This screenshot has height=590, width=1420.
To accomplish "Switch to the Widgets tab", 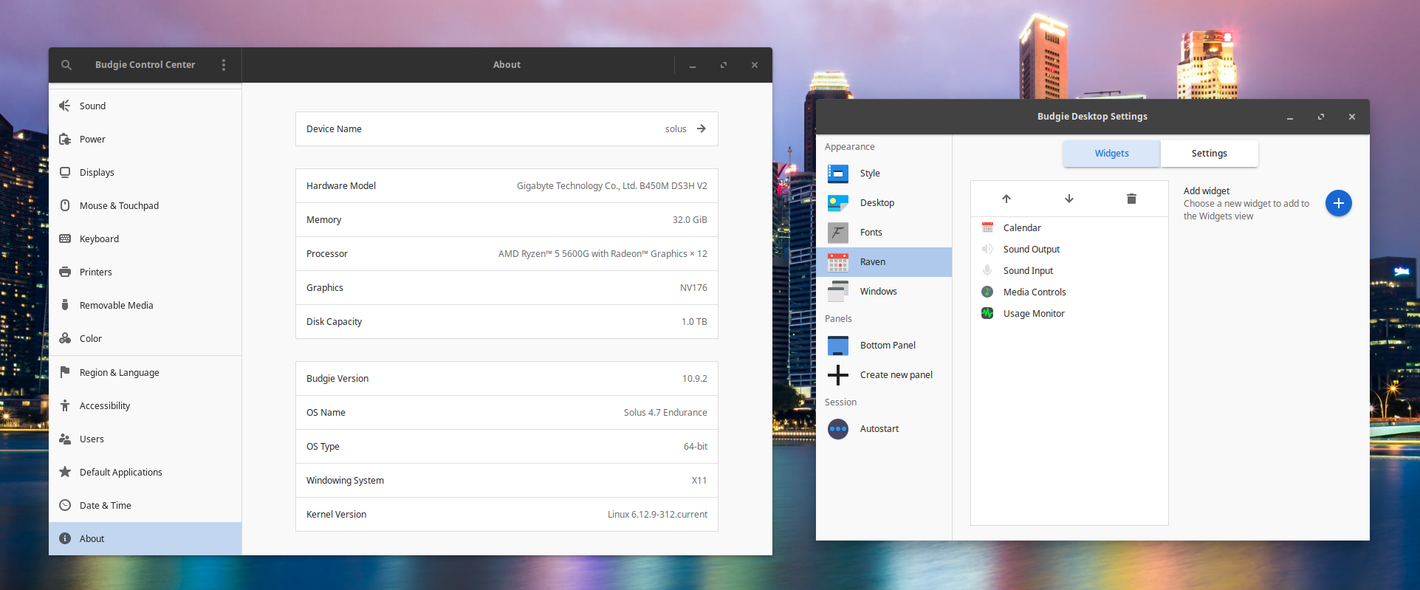I will coord(1111,153).
